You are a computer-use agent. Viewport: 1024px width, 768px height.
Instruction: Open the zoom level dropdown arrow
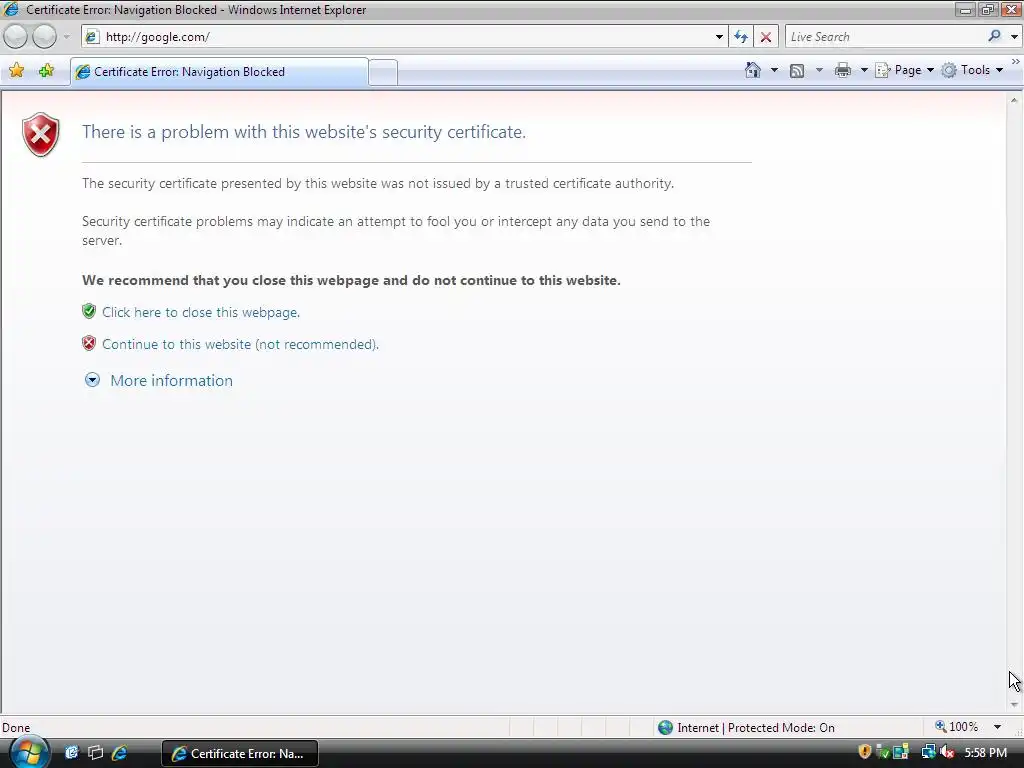(x=997, y=727)
